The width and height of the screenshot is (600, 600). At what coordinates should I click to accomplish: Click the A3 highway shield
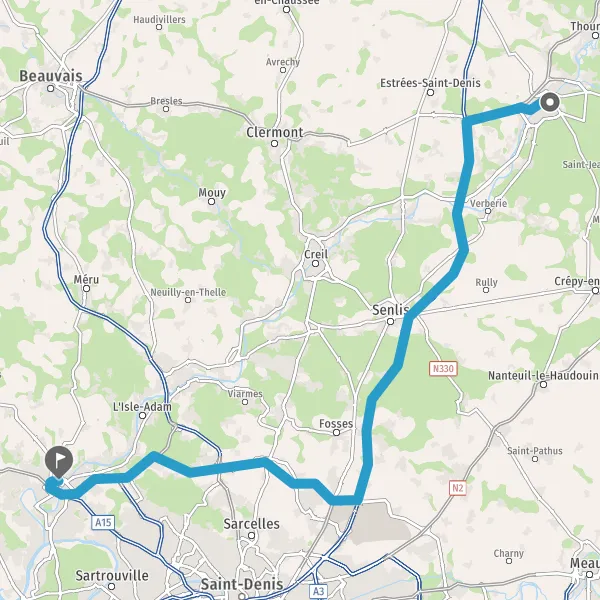pos(319,591)
